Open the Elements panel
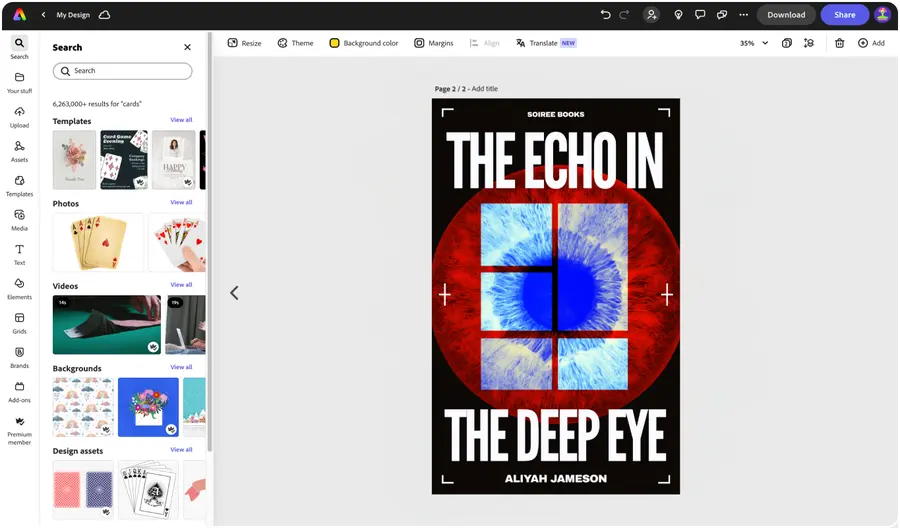The image size is (900, 528). click(x=19, y=287)
